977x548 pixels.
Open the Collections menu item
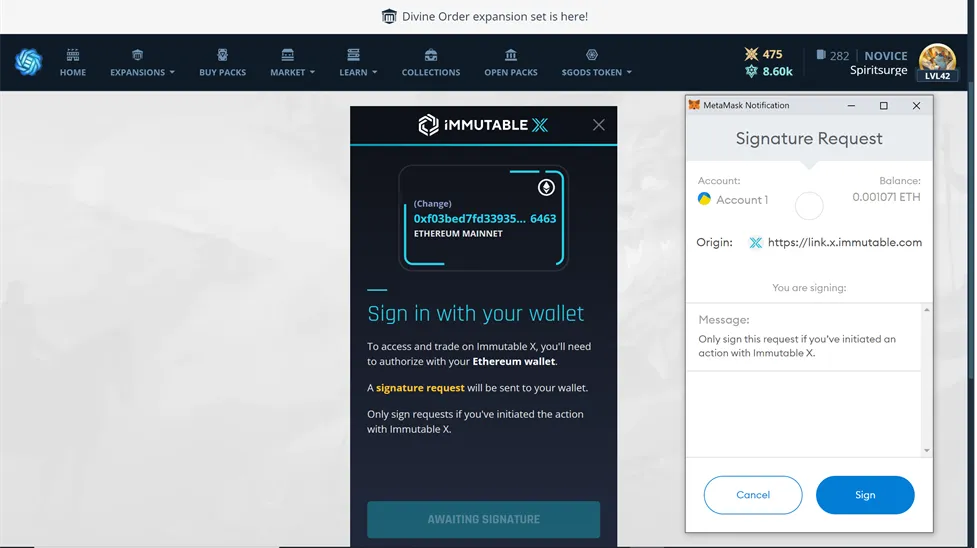click(431, 72)
